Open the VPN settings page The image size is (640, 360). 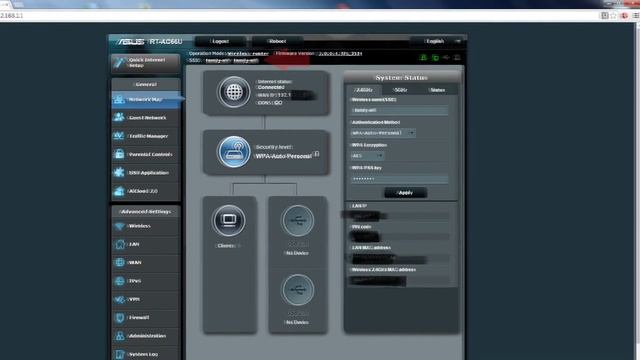coord(145,299)
